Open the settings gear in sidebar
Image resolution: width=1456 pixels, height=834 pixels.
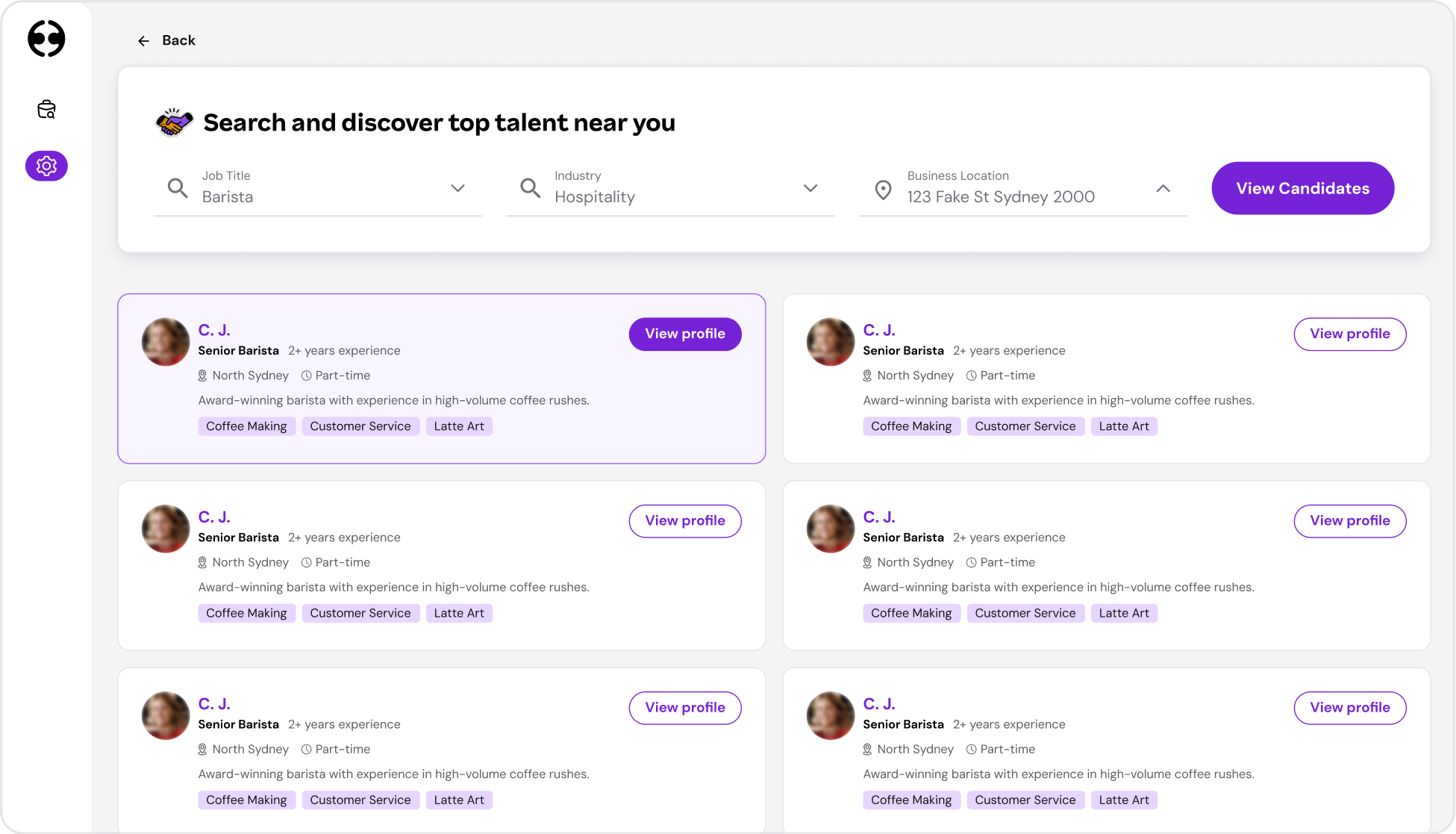tap(46, 166)
